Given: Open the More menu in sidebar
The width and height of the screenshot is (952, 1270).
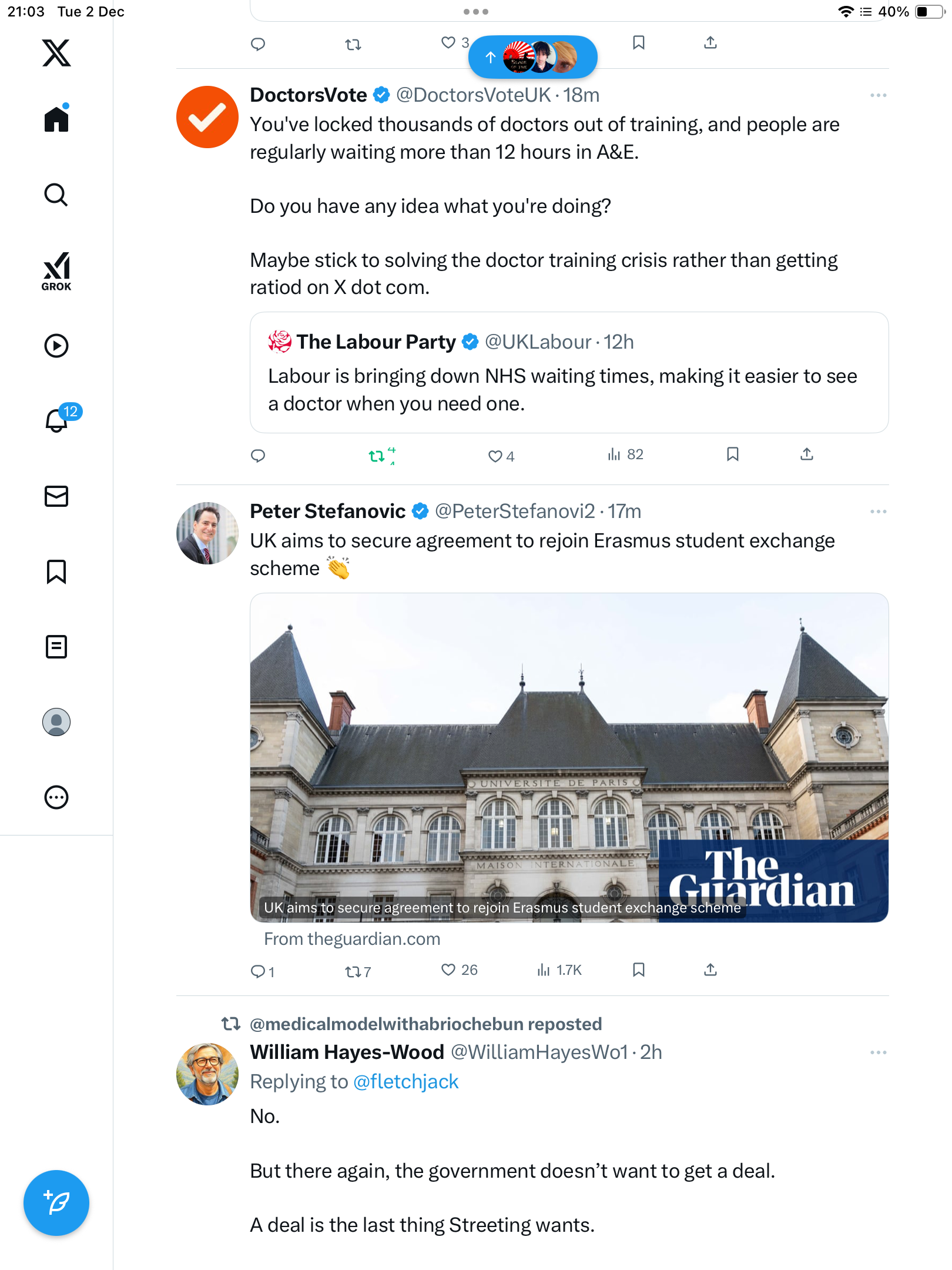Looking at the screenshot, I should tap(56, 797).
